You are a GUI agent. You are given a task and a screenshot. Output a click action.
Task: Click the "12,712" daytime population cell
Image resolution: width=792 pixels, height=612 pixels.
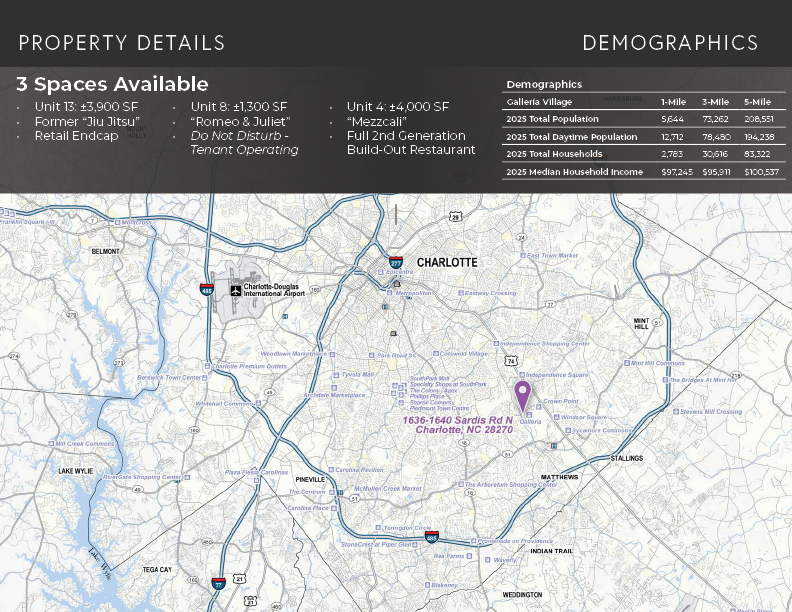click(x=672, y=137)
